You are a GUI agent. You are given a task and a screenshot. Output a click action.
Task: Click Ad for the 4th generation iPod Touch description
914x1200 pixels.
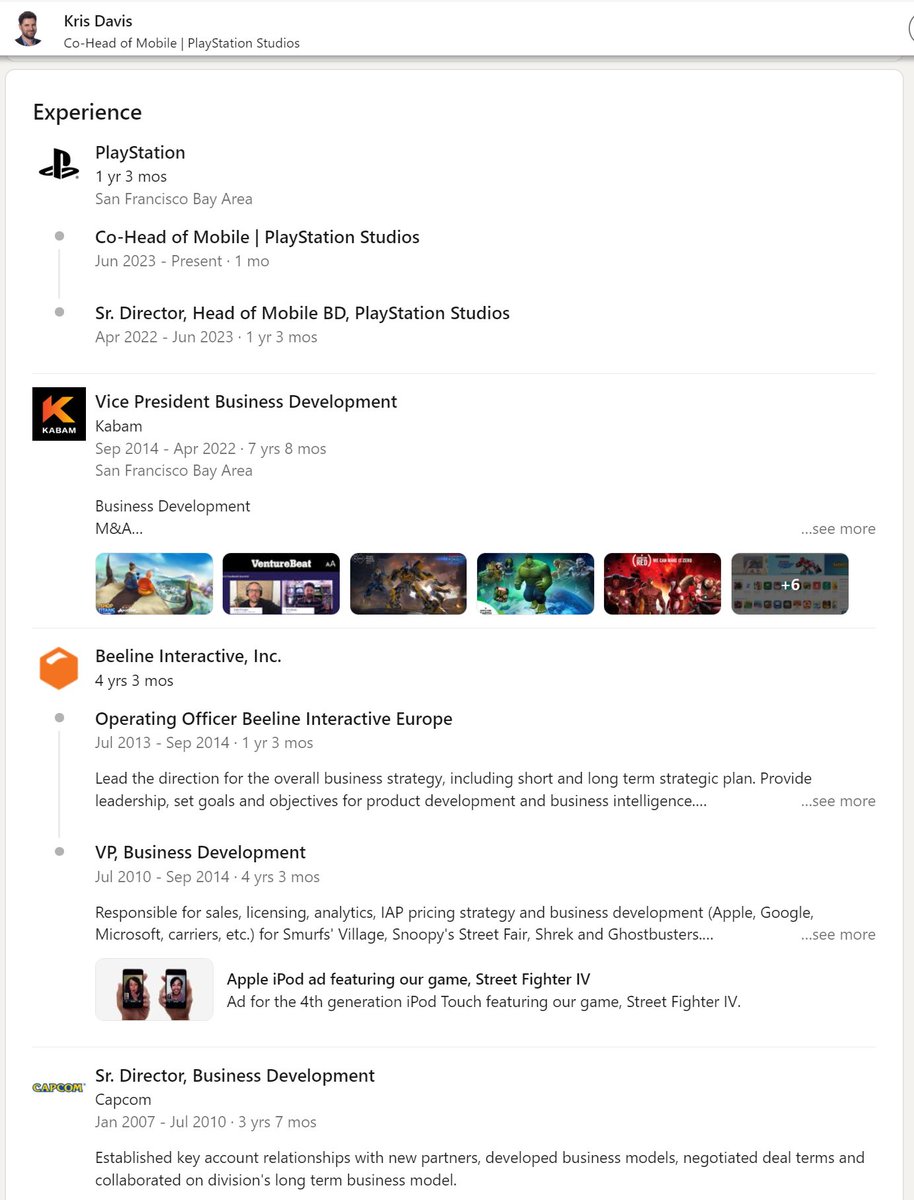click(484, 1001)
